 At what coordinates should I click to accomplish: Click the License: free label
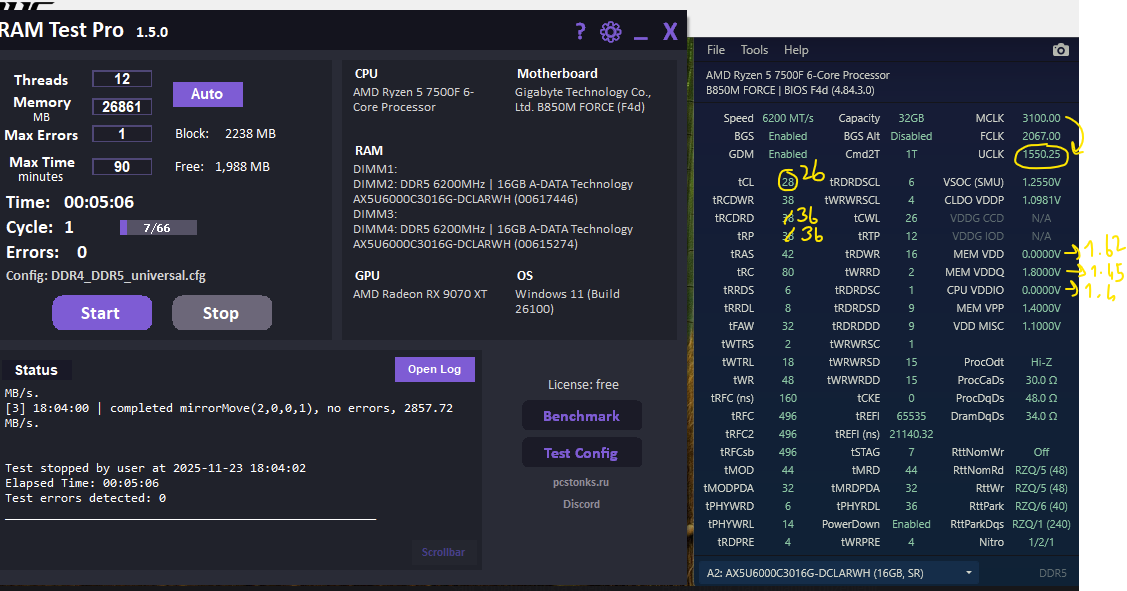tap(583, 385)
